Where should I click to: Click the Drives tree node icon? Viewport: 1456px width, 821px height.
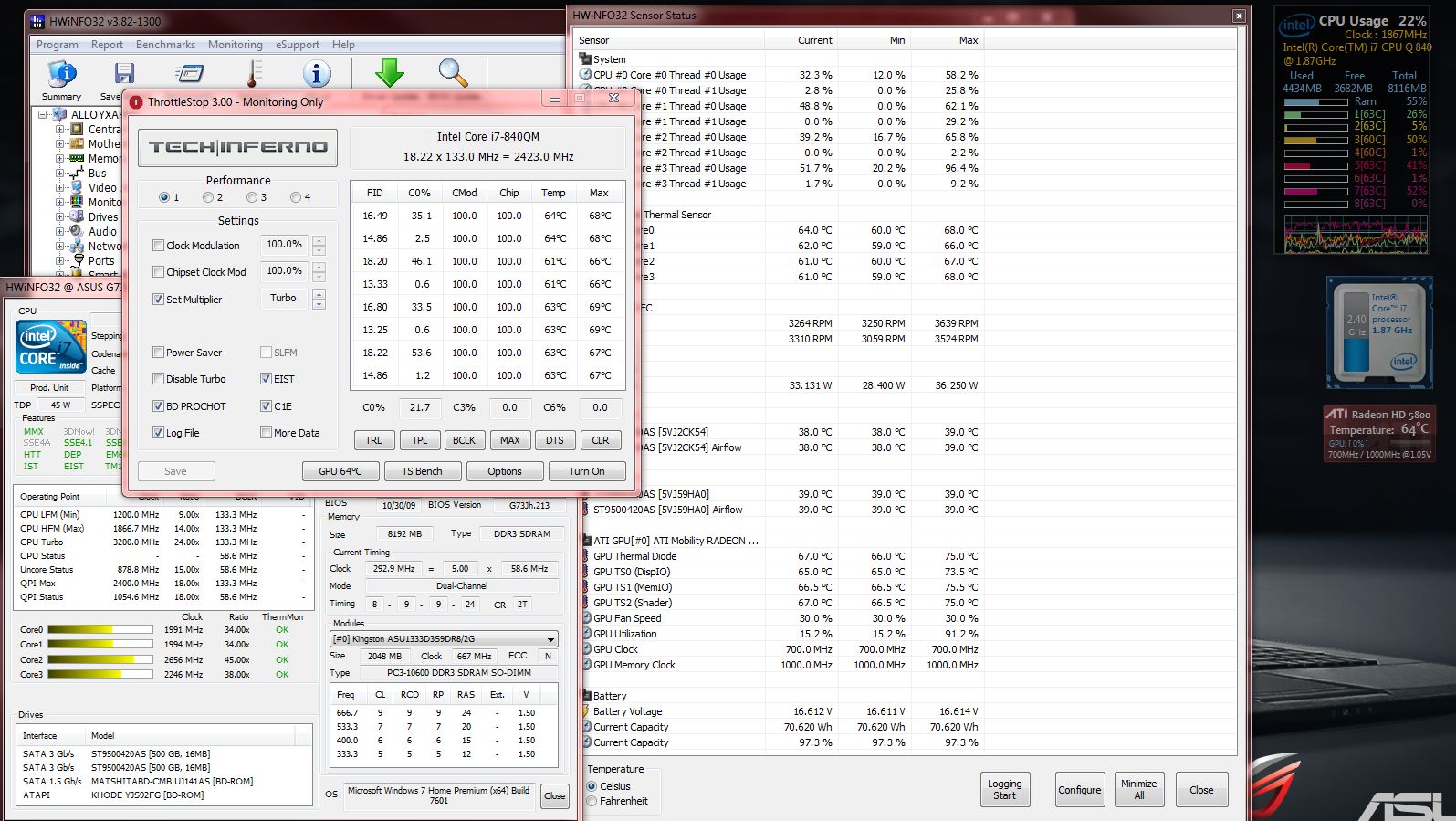[78, 216]
